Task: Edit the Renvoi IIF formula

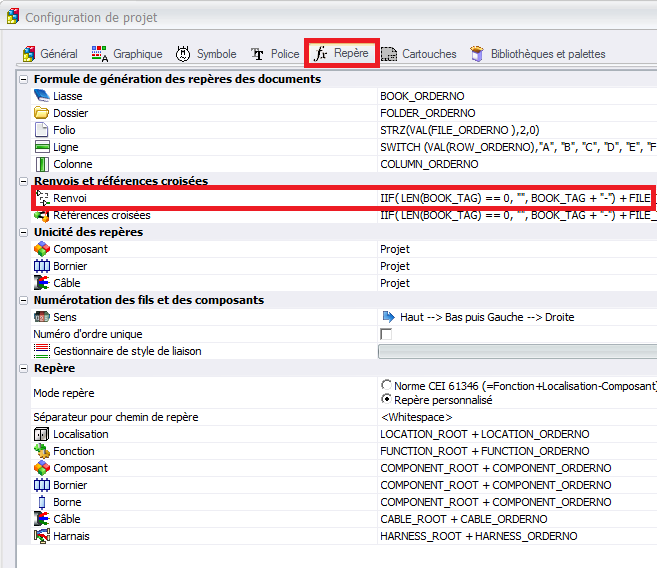Action: pos(515,198)
